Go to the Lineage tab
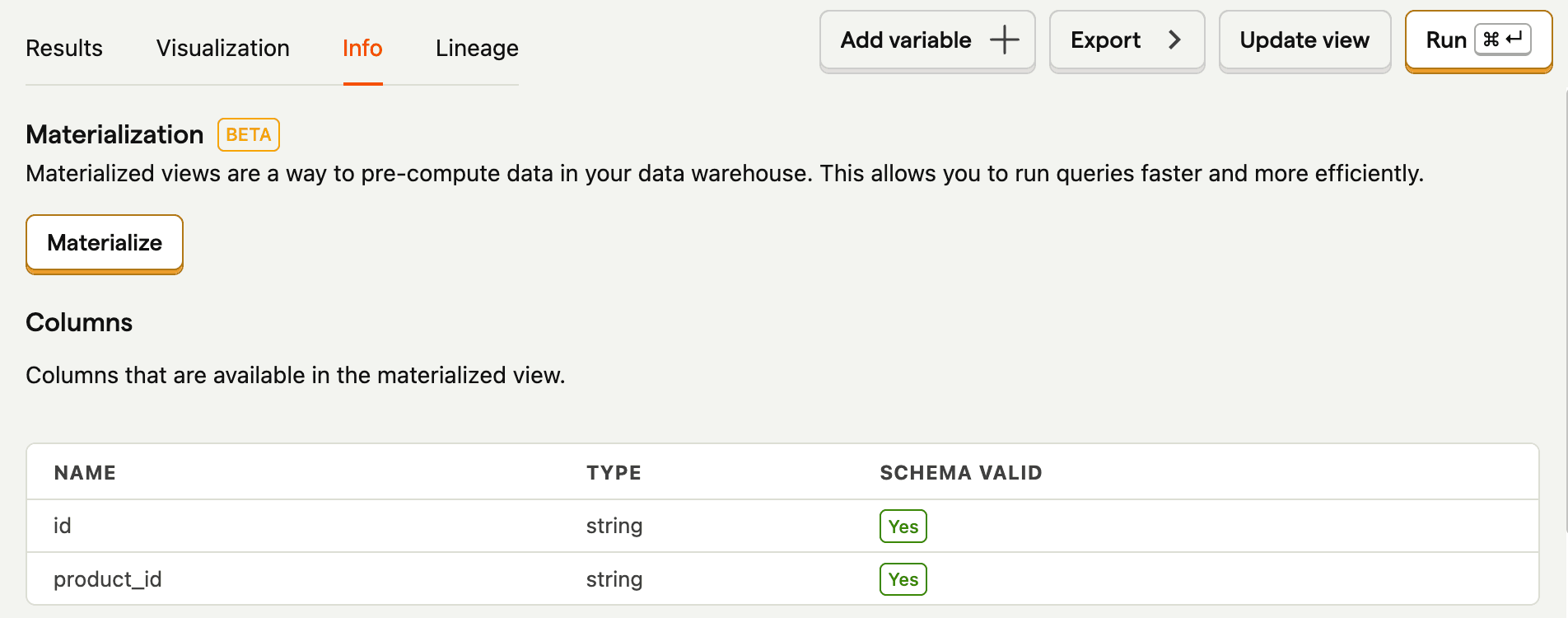Screen dimensions: 1568x618 477,48
